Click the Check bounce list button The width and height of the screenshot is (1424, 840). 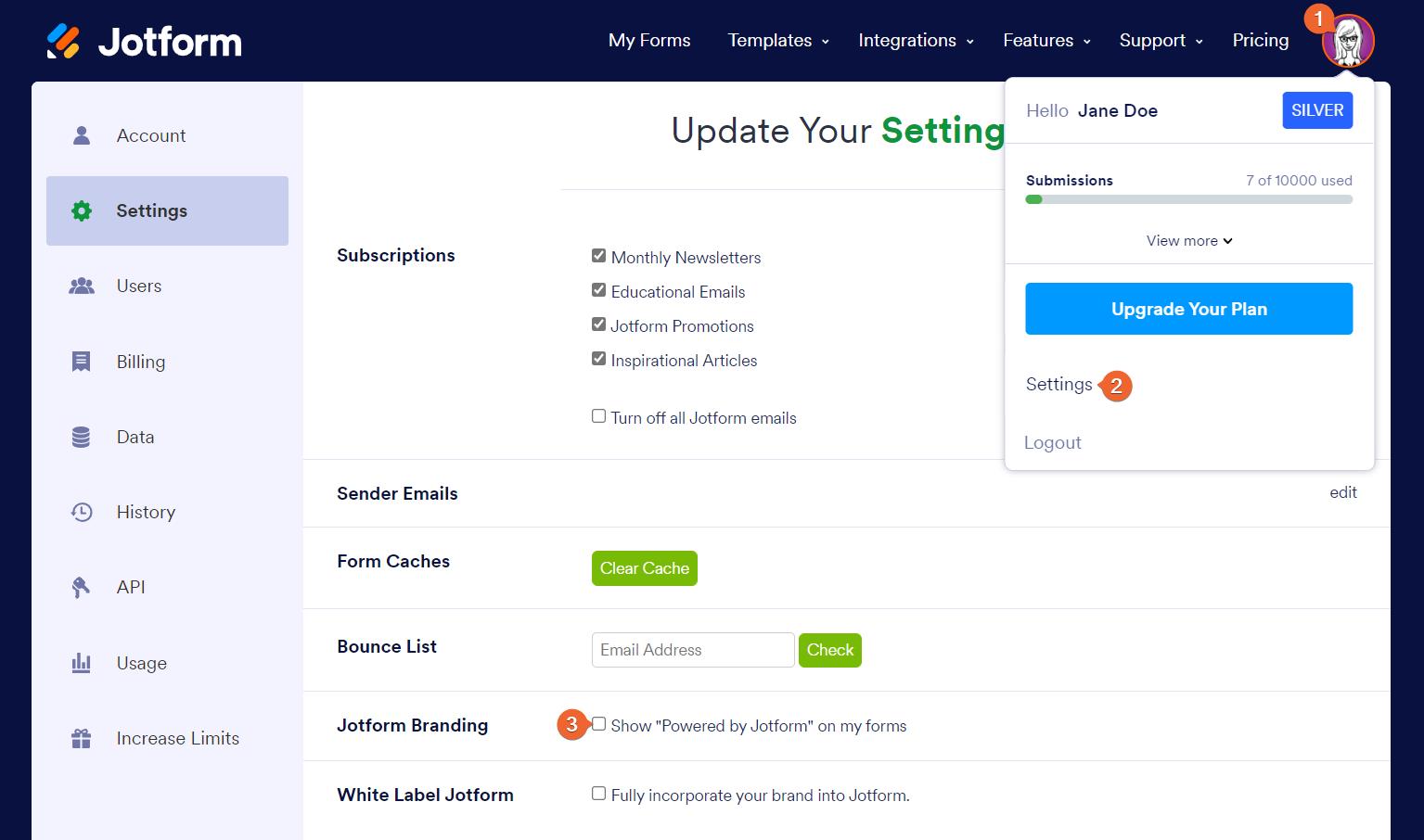coord(830,650)
